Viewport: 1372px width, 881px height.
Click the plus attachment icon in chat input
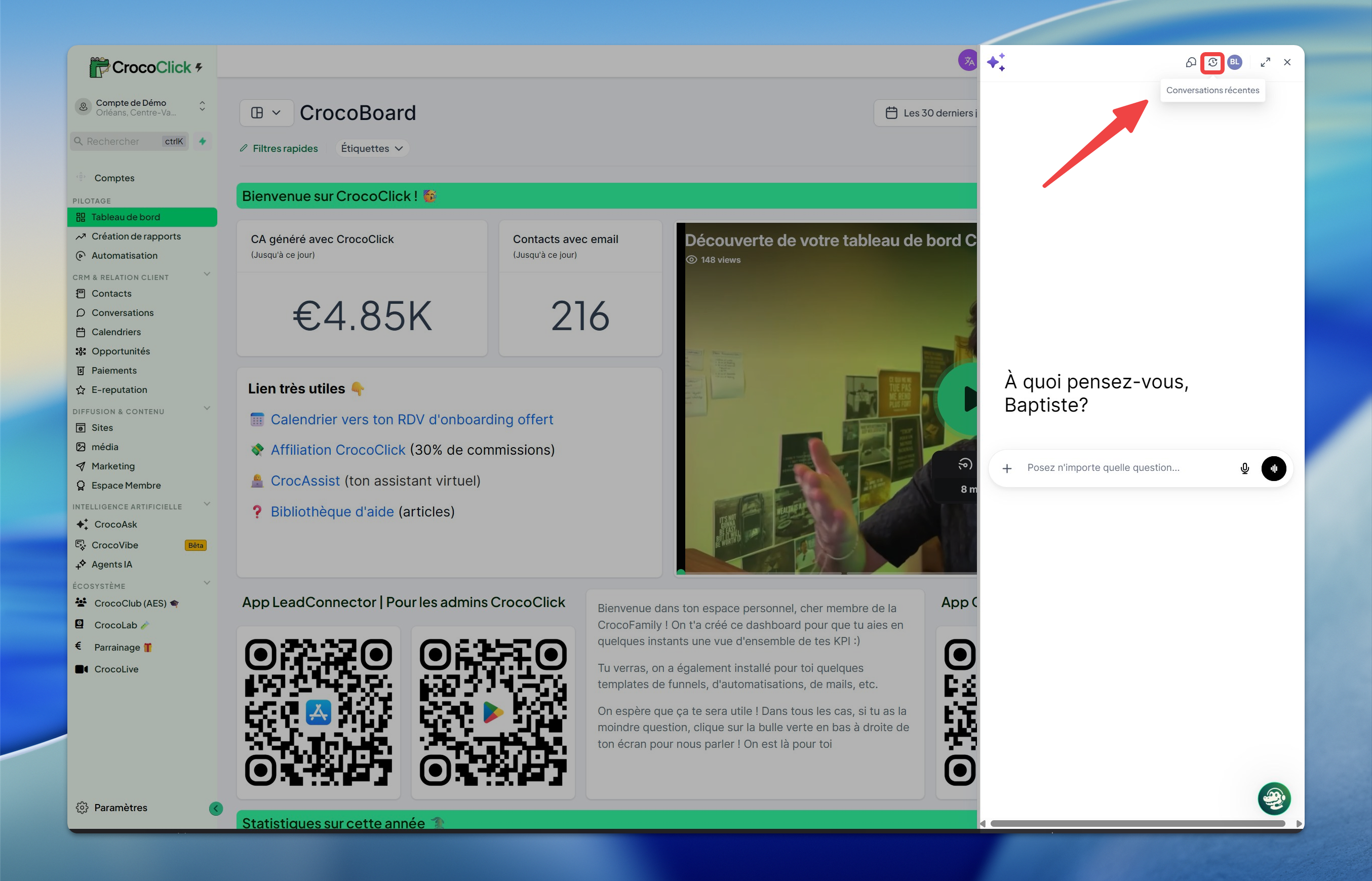tap(1007, 468)
